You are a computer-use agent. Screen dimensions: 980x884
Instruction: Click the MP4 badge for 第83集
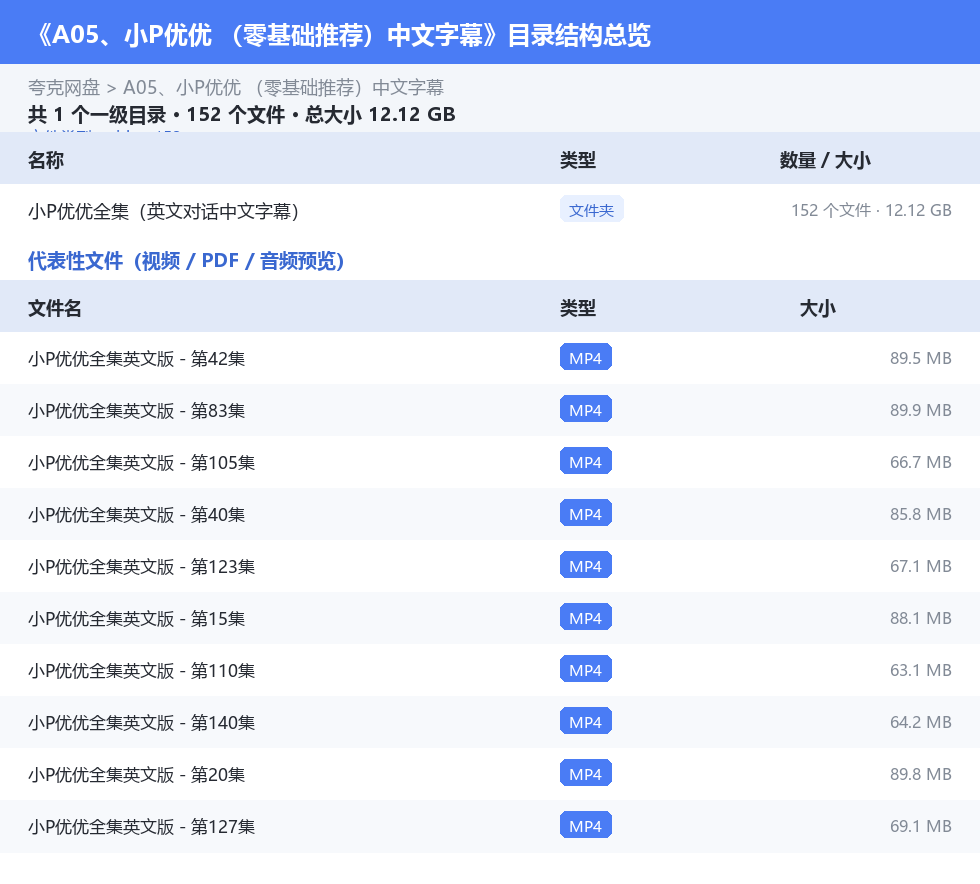pyautogui.click(x=586, y=409)
